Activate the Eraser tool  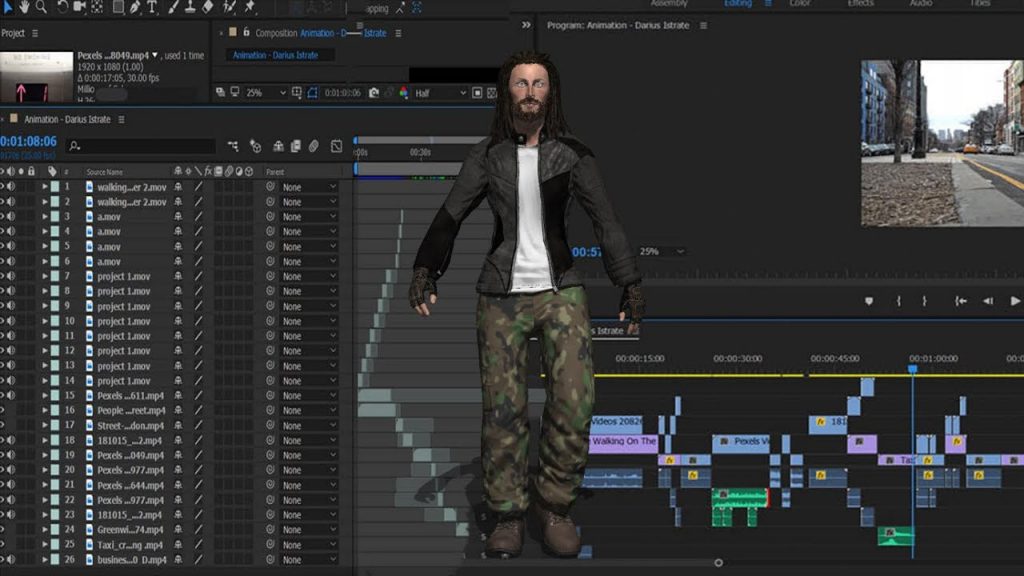coord(207,7)
